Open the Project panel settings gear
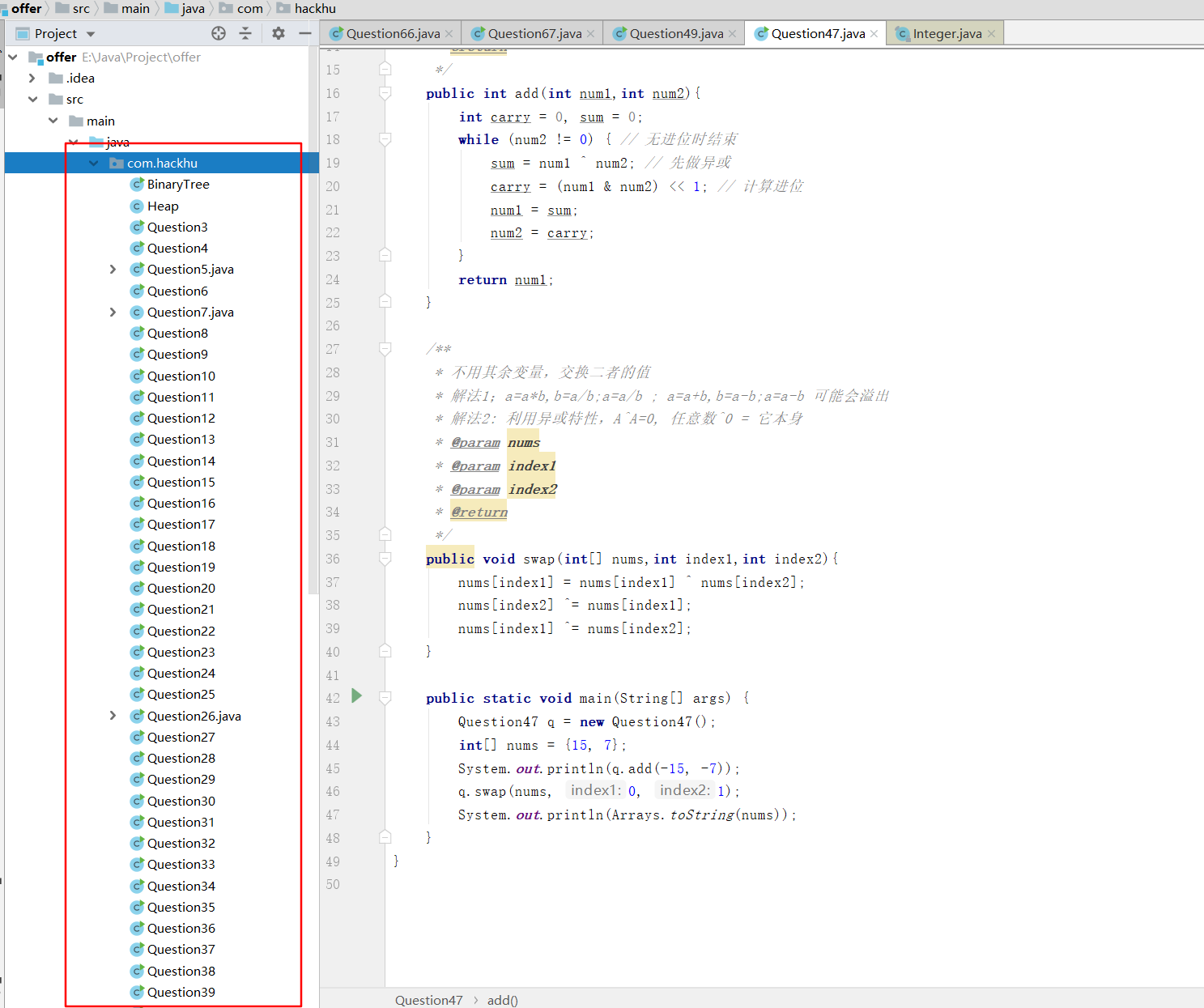 (279, 33)
